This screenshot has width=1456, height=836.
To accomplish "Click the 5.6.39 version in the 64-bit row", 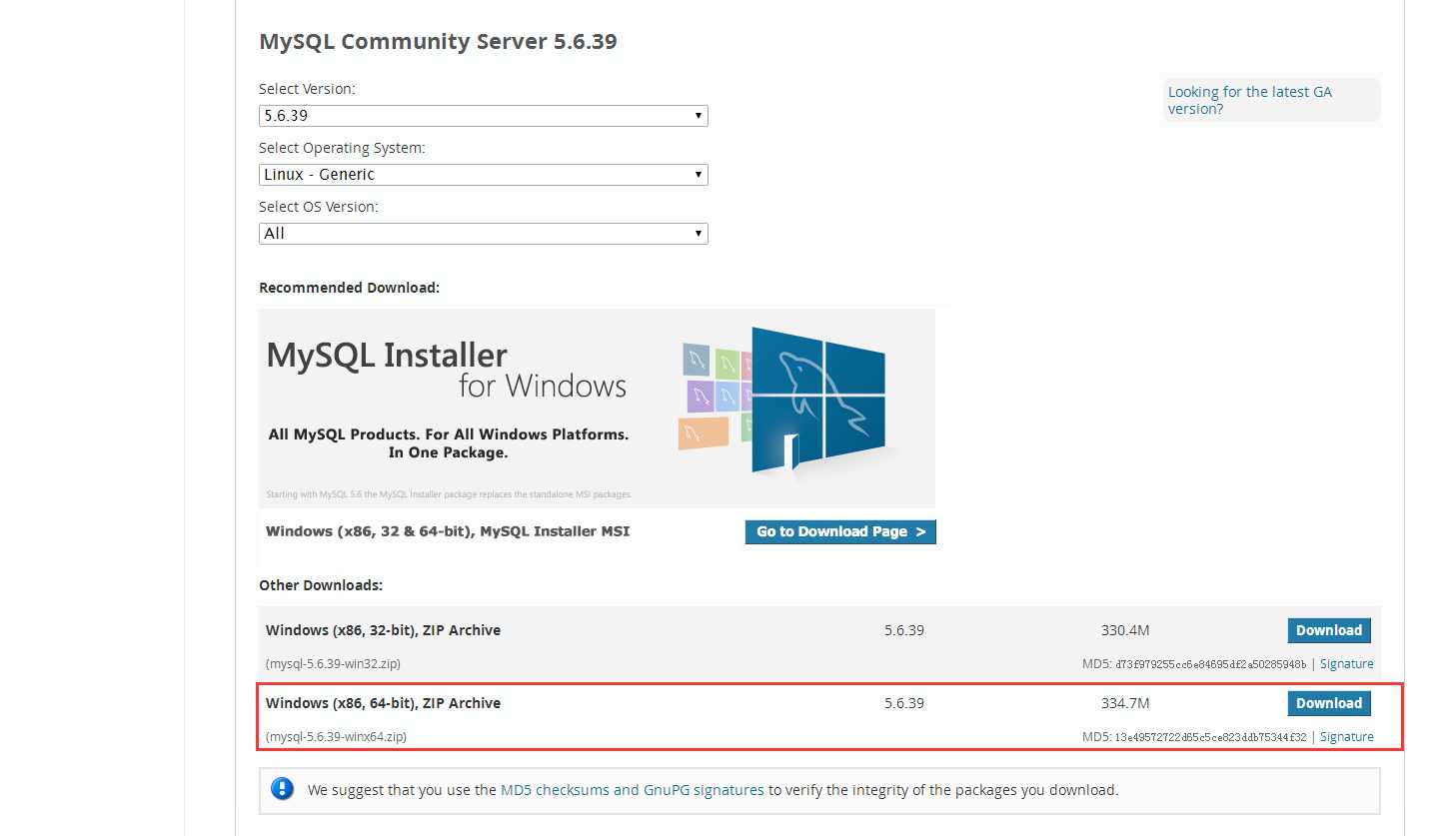I will tap(904, 703).
